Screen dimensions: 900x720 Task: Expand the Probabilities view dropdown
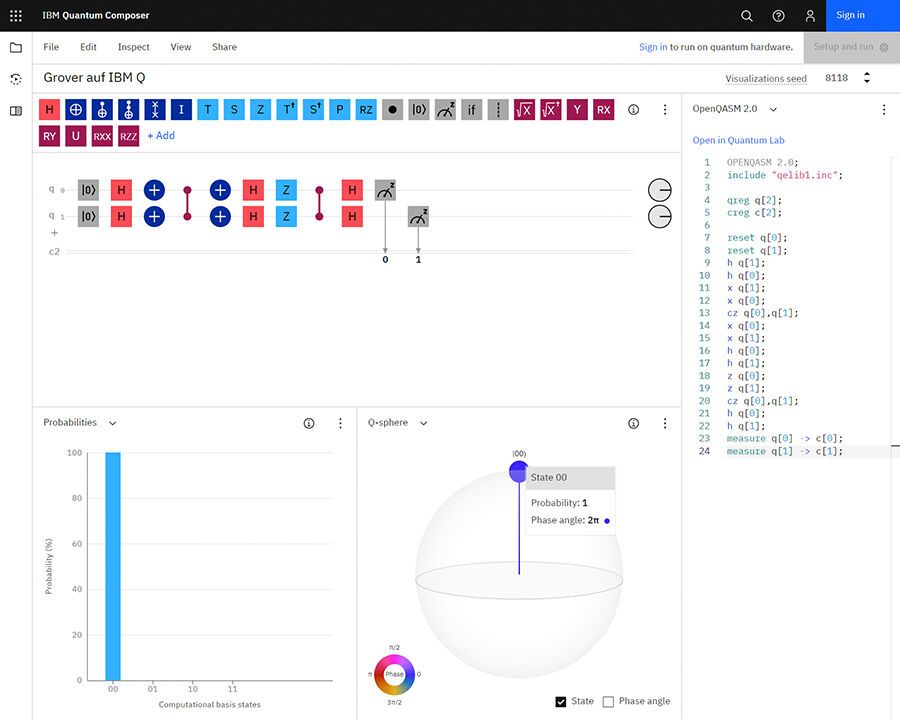[x=113, y=423]
